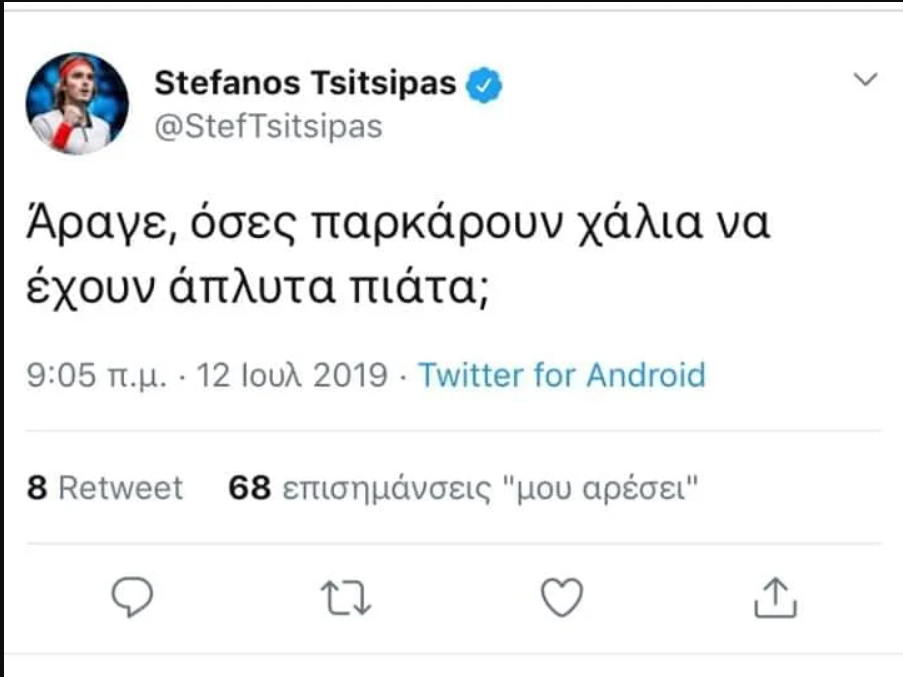Like the tweet with the heart icon
This screenshot has height=677, width=903.
click(x=561, y=597)
